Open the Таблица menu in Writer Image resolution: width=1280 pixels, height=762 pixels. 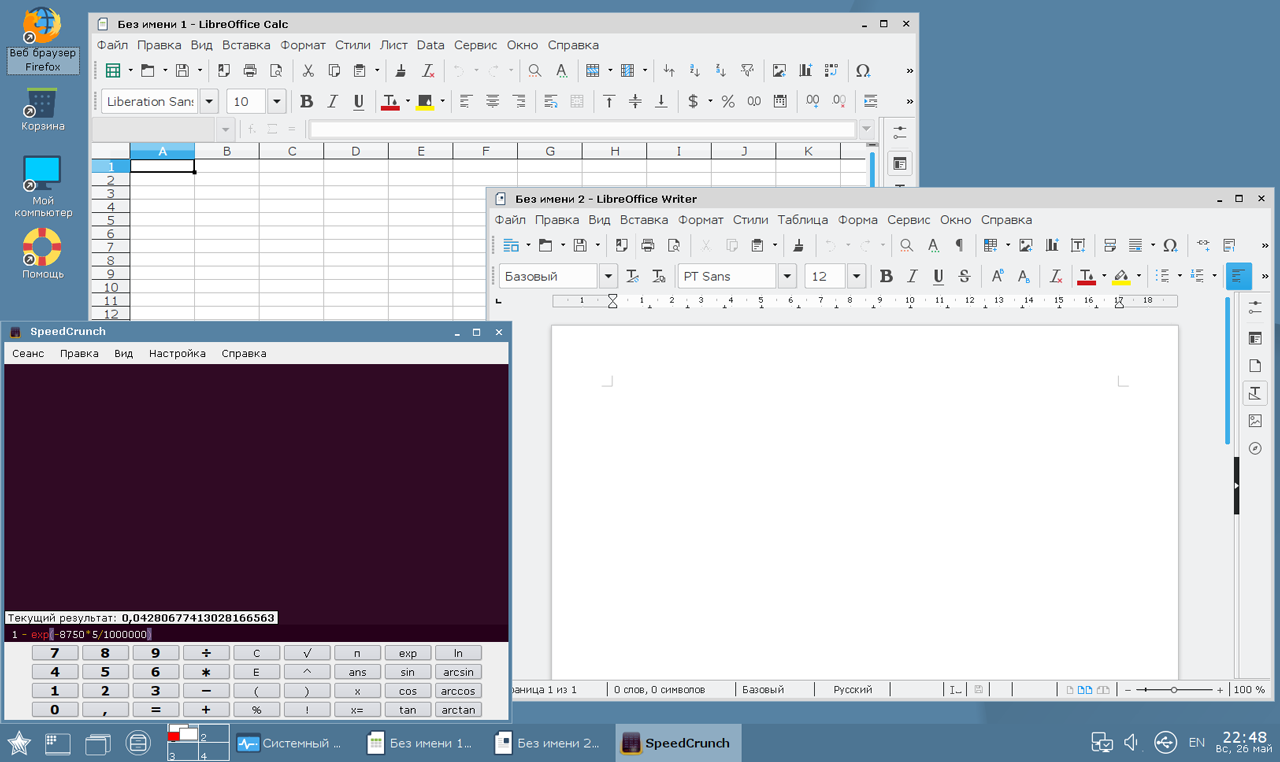click(x=802, y=220)
